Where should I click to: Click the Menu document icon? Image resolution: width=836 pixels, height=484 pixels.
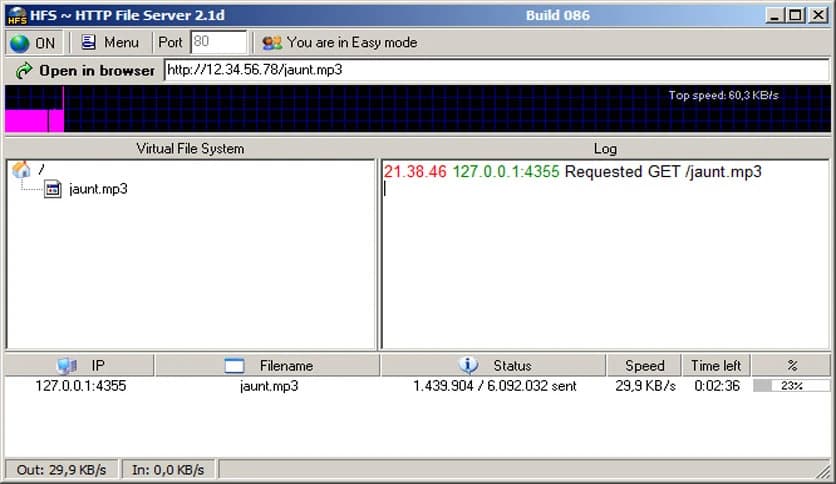[x=89, y=42]
